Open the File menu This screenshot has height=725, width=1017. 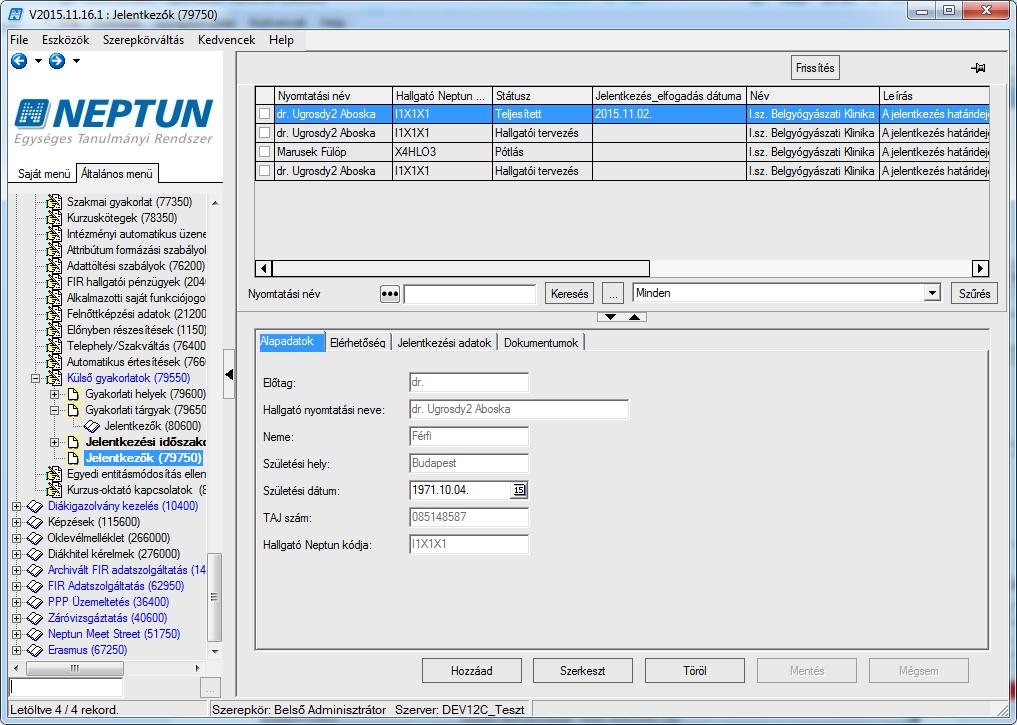coord(19,40)
